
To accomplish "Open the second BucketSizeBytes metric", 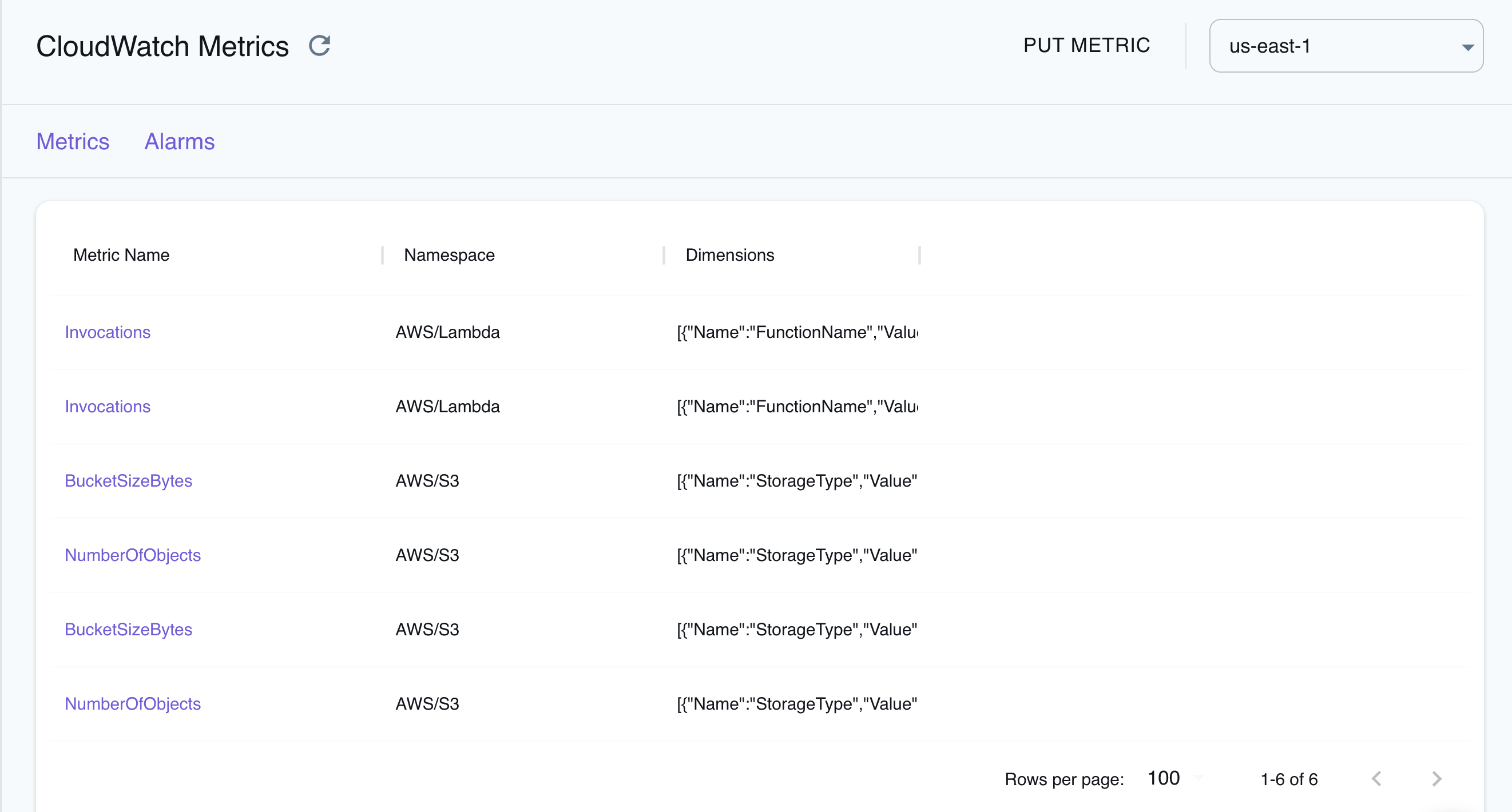I will [129, 629].
